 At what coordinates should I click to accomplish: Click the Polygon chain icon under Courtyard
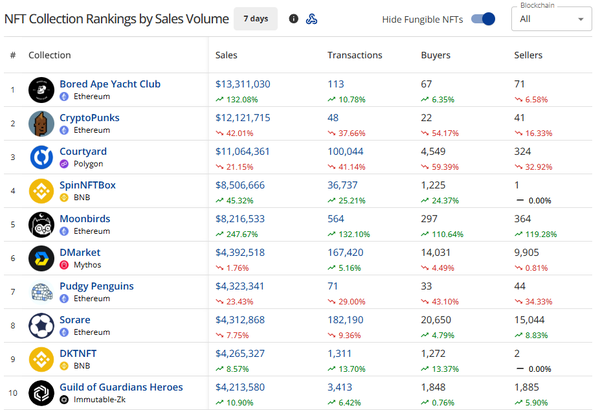point(64,164)
